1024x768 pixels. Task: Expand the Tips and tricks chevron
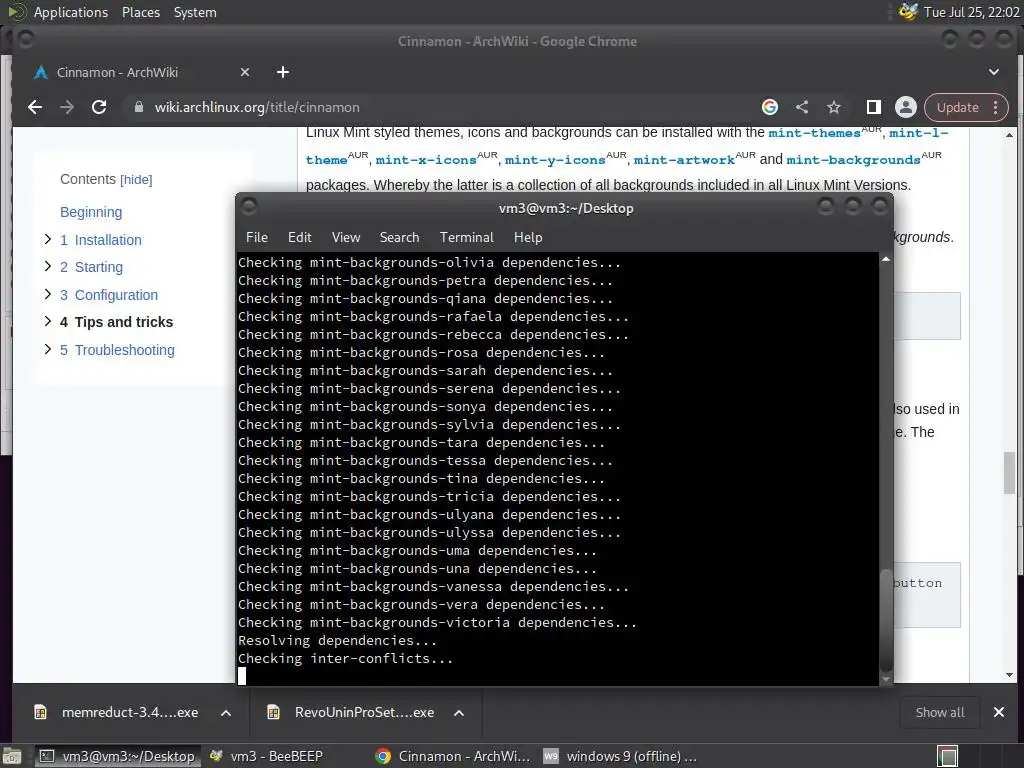point(48,321)
